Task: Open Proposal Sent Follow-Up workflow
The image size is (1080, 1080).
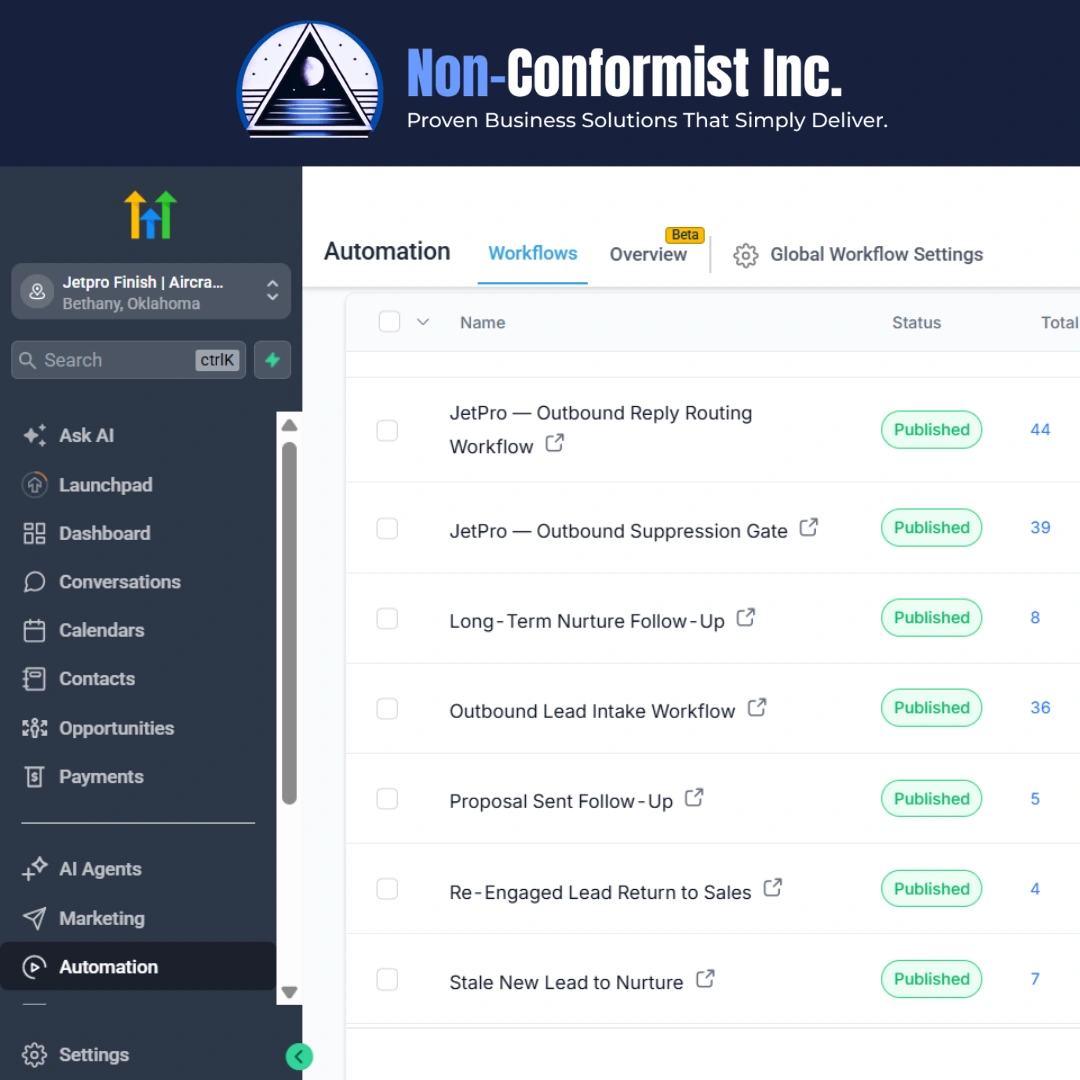Action: [x=561, y=802]
